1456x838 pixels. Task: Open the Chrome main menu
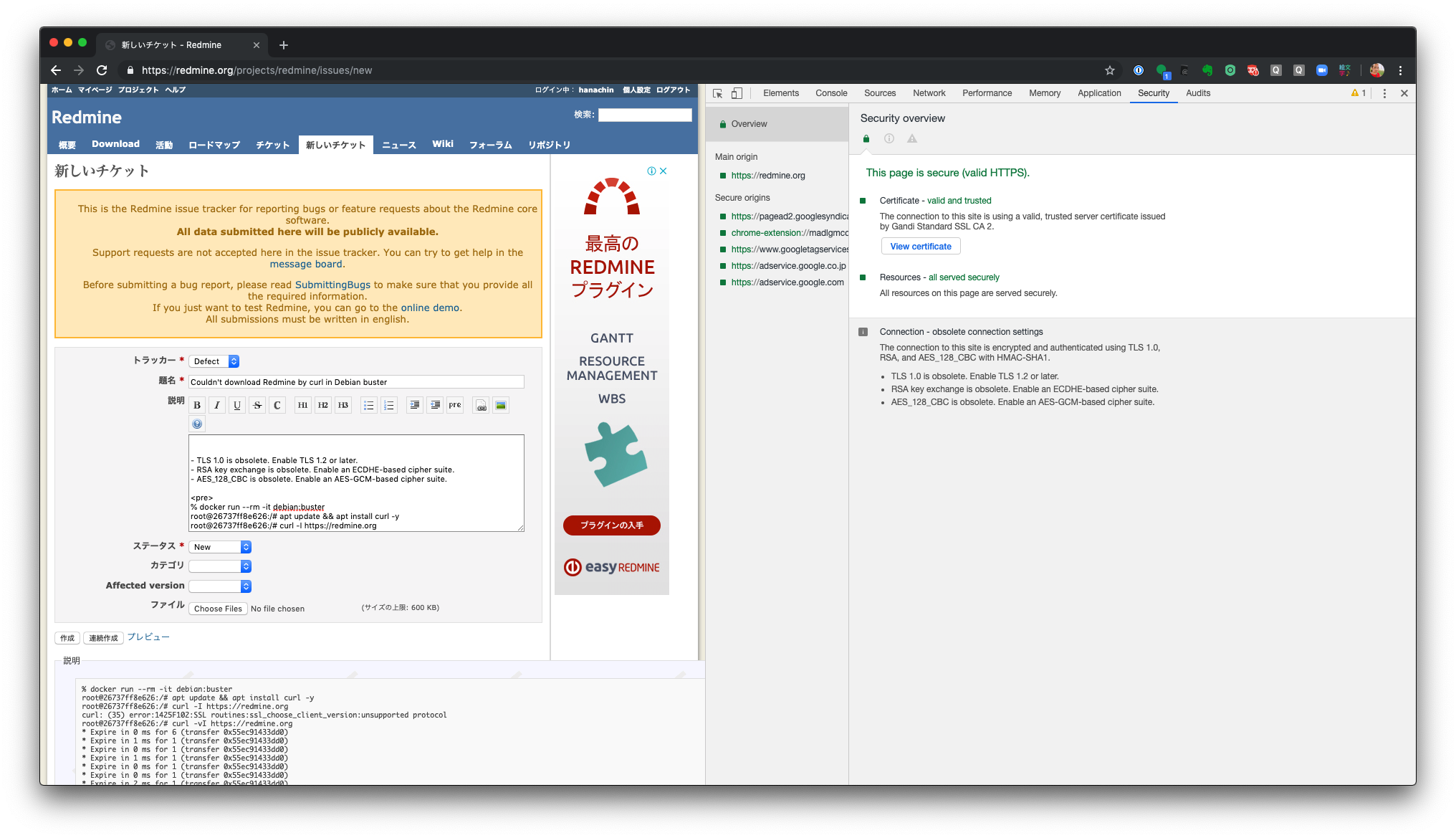[x=1400, y=70]
